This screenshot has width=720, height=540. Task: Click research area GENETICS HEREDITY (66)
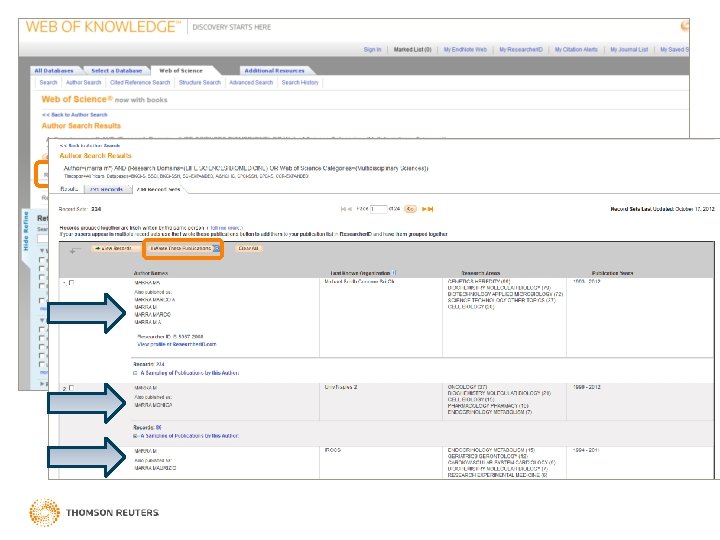[479, 281]
